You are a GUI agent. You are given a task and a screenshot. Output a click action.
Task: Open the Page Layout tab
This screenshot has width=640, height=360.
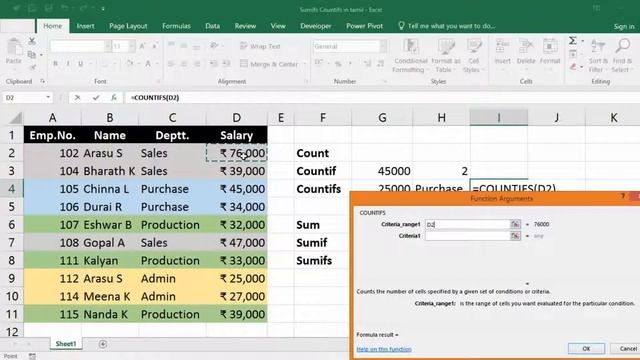(128, 26)
